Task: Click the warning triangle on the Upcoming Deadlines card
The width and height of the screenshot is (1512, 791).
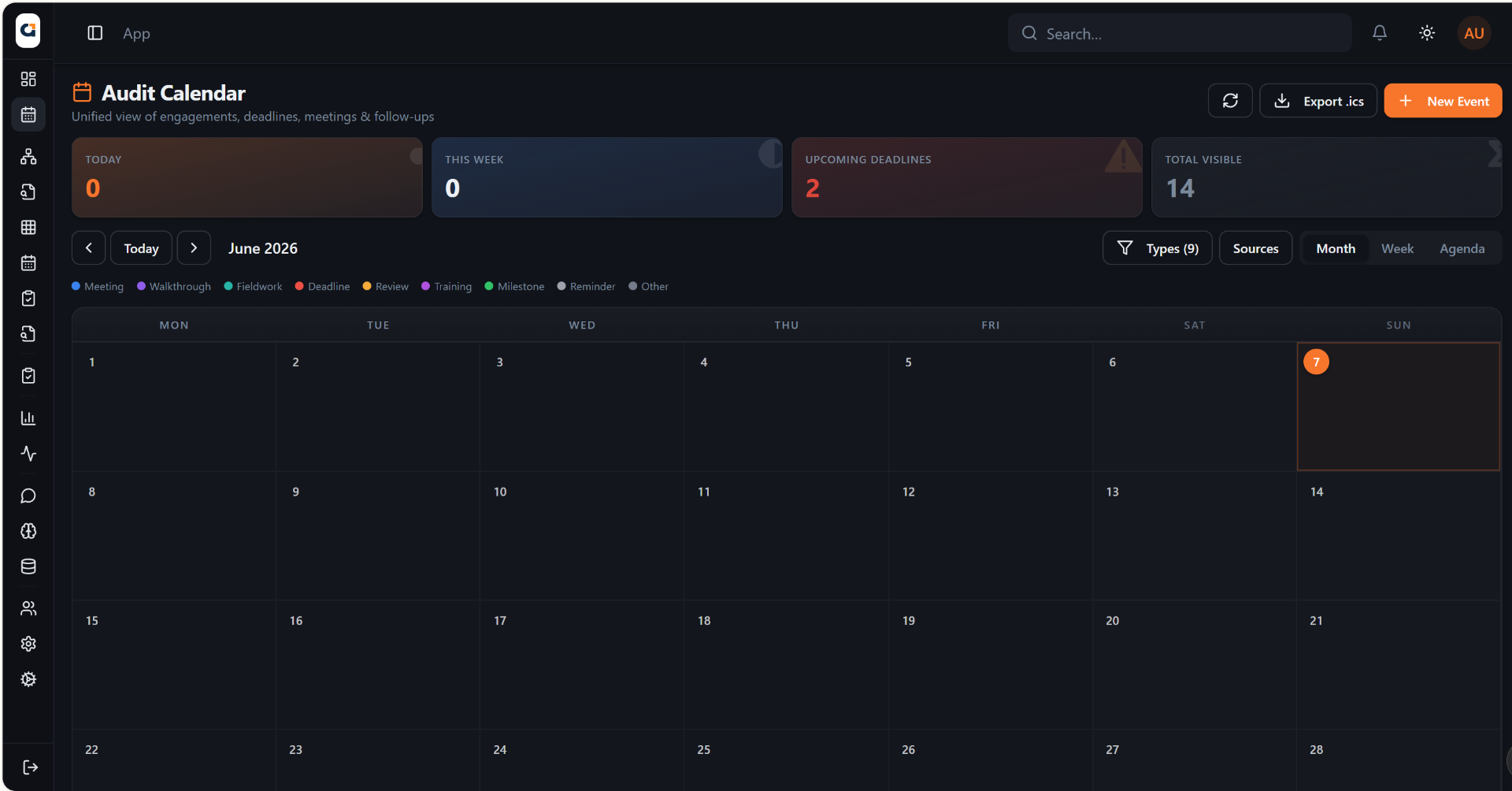Action: point(1123,156)
